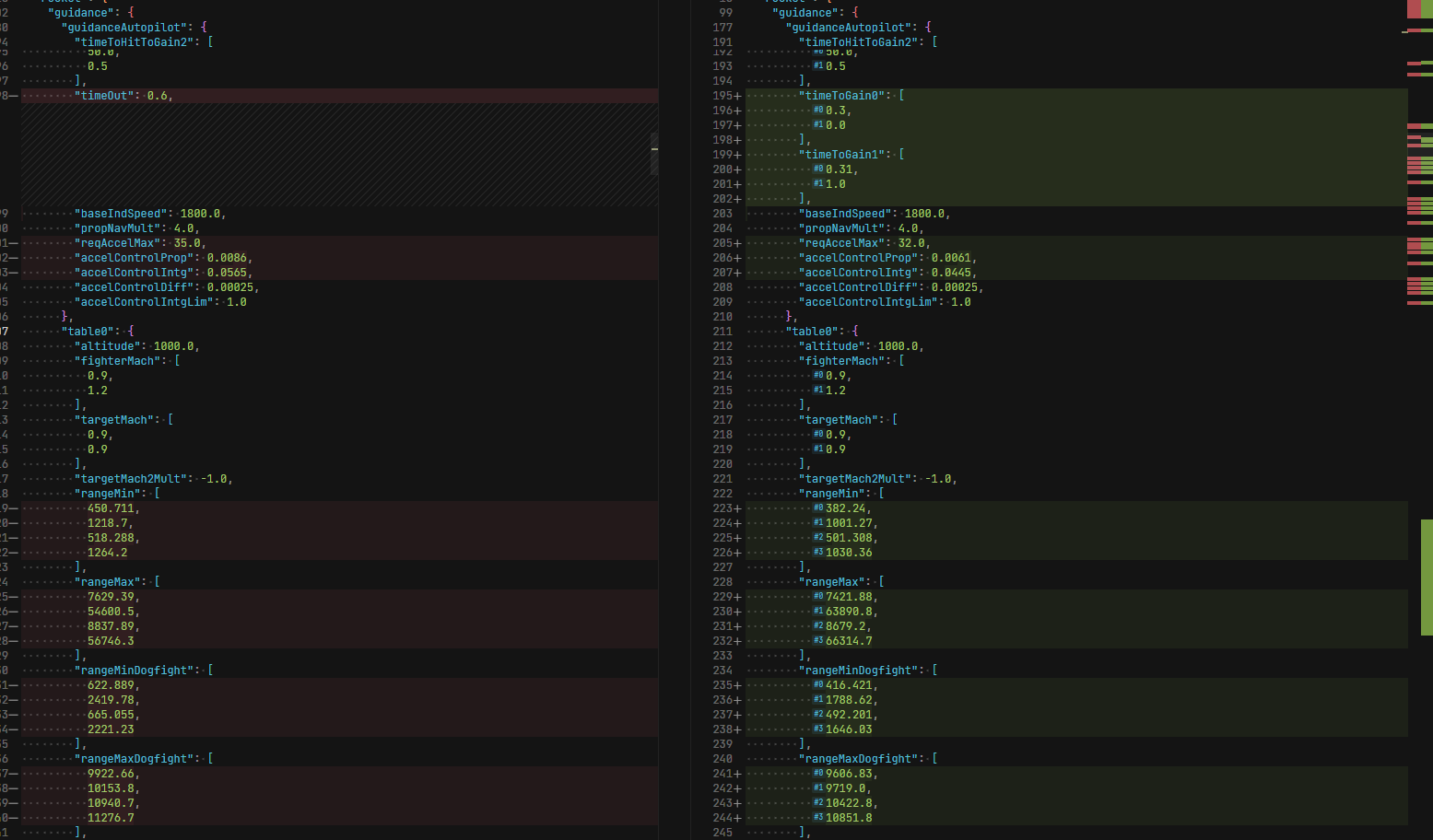This screenshot has height=840, width=1433.
Task: Click the reqAccelMax value 32.0 in right pane
Action: click(x=911, y=243)
